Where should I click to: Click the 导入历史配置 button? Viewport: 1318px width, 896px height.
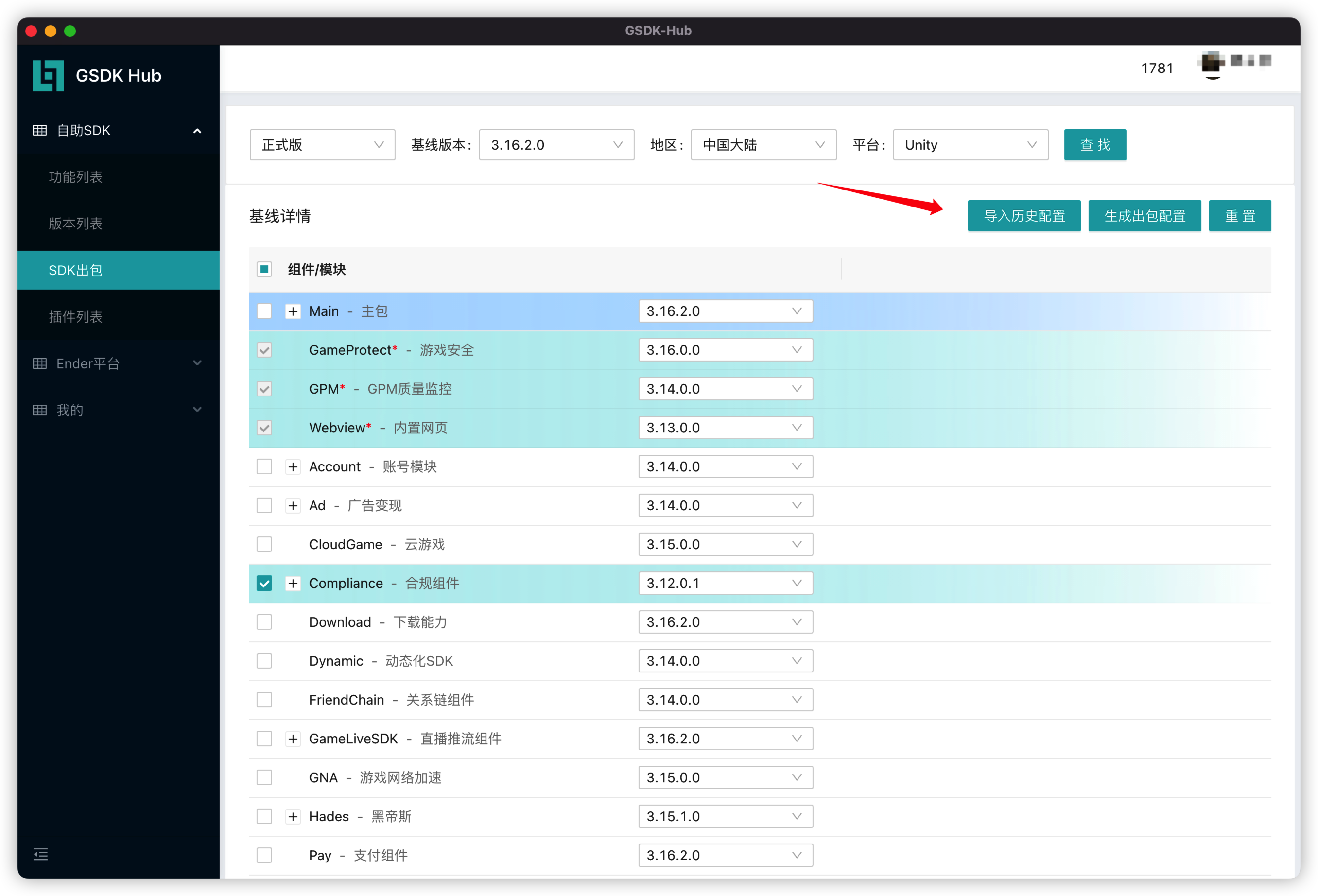click(x=1024, y=215)
